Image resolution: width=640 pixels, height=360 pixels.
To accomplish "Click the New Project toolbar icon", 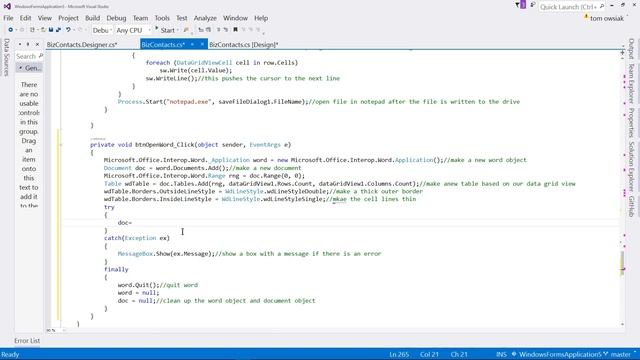I will click(x=32, y=30).
